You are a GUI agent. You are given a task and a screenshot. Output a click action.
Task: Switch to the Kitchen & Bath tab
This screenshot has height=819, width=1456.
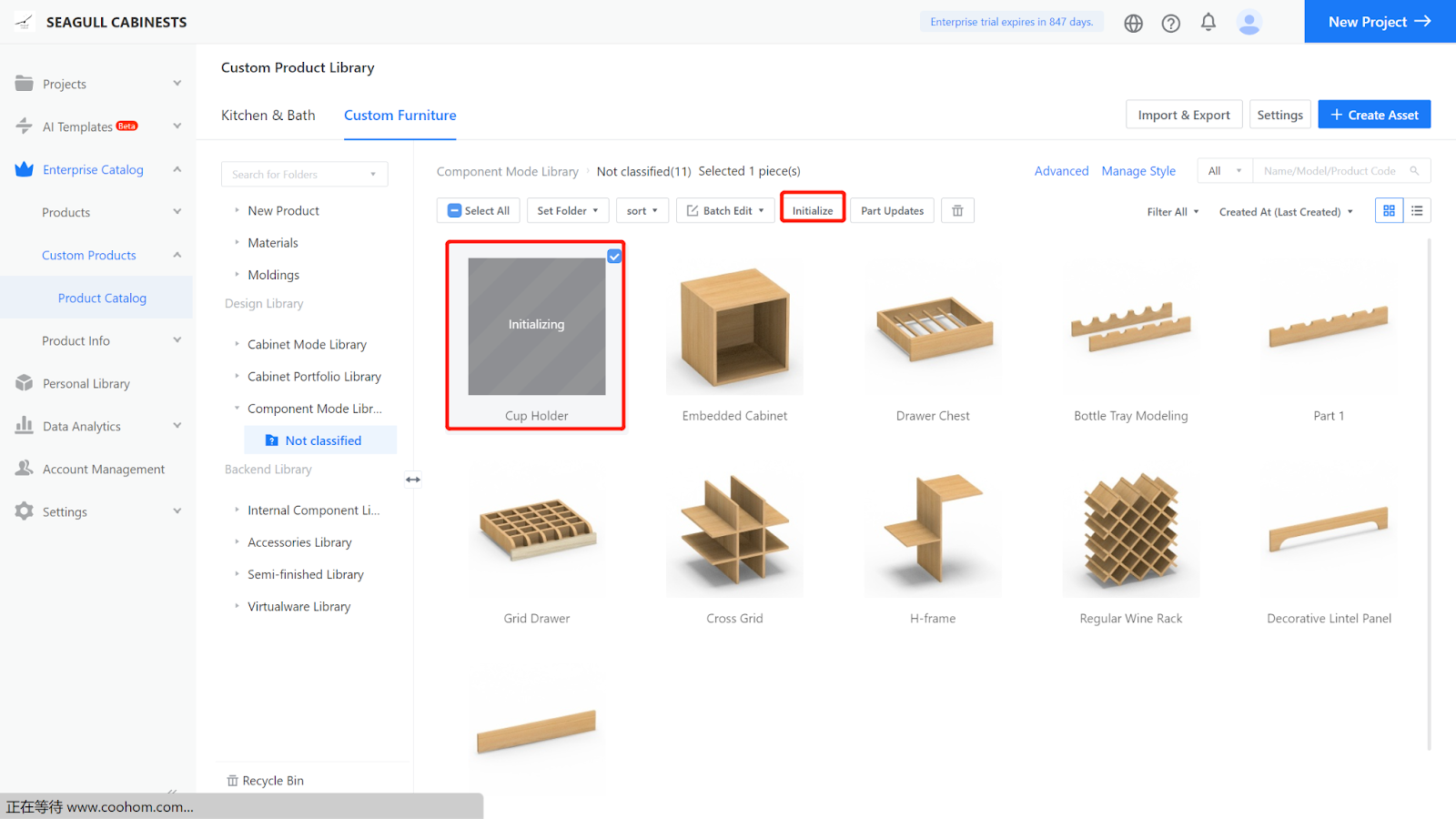click(x=268, y=116)
